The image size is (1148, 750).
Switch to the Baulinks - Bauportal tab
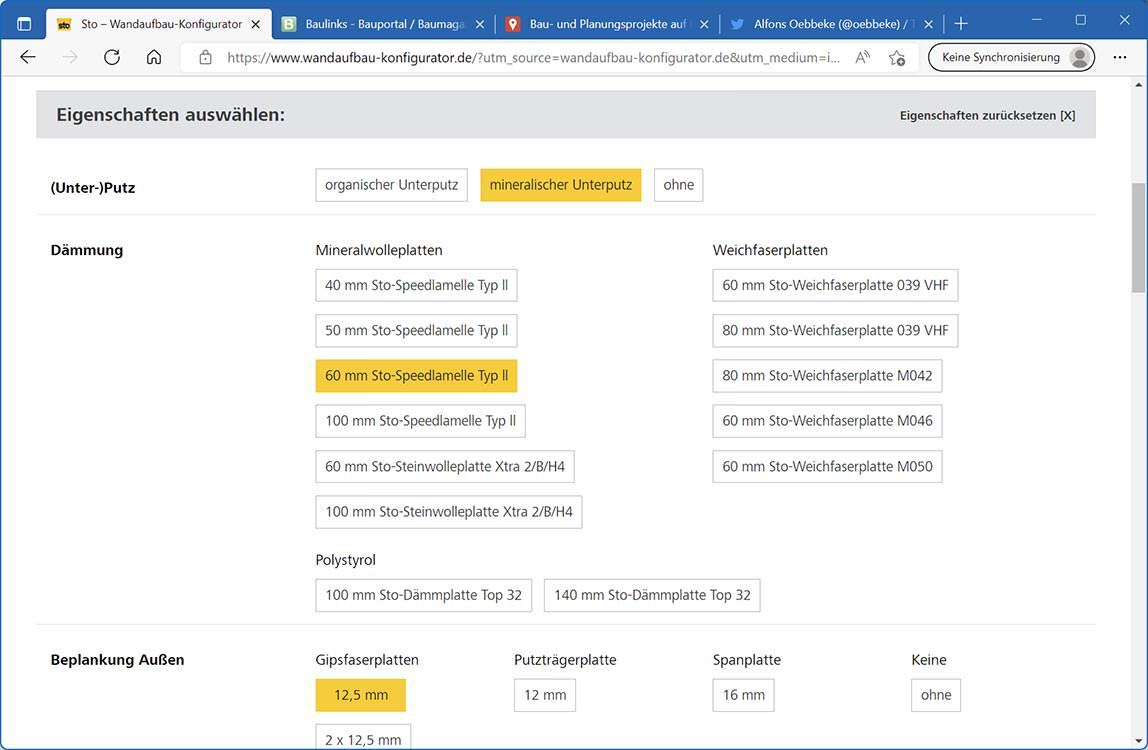[384, 24]
